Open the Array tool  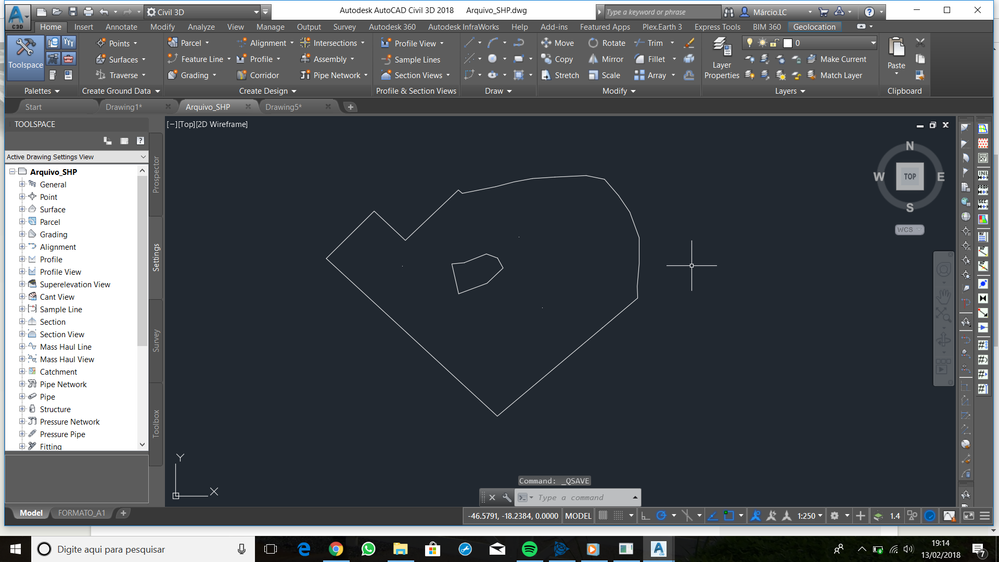tap(650, 75)
